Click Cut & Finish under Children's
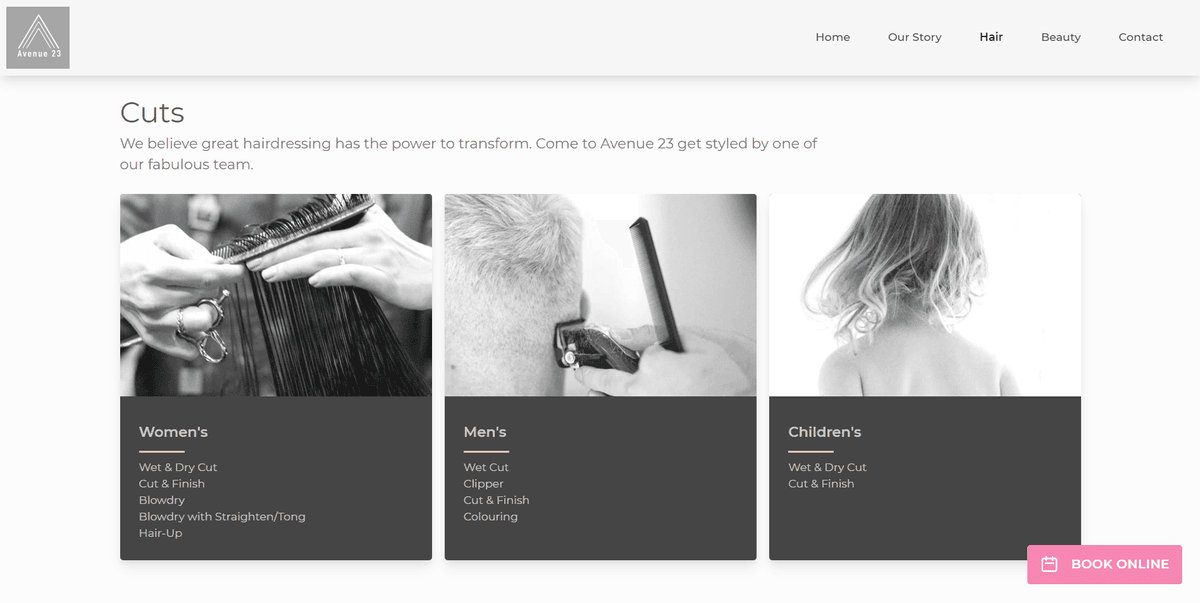This screenshot has height=603, width=1200. pyautogui.click(x=821, y=484)
